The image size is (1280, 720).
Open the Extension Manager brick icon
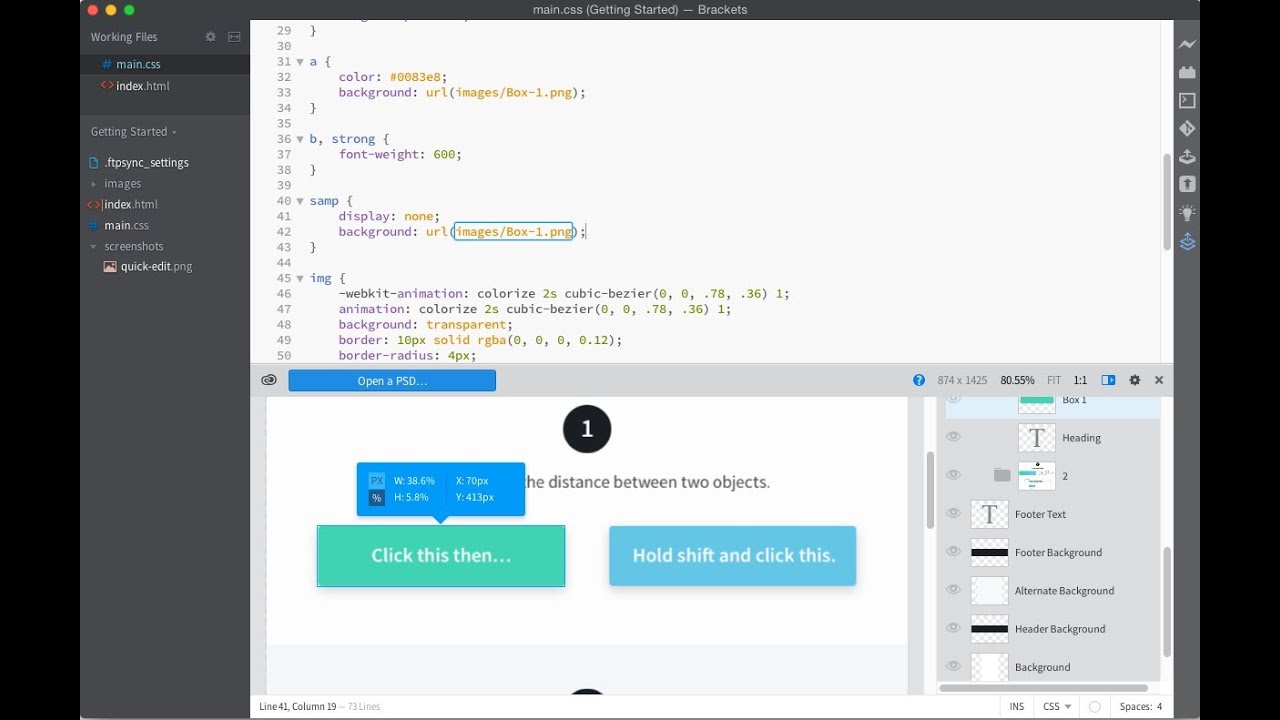(x=1187, y=72)
